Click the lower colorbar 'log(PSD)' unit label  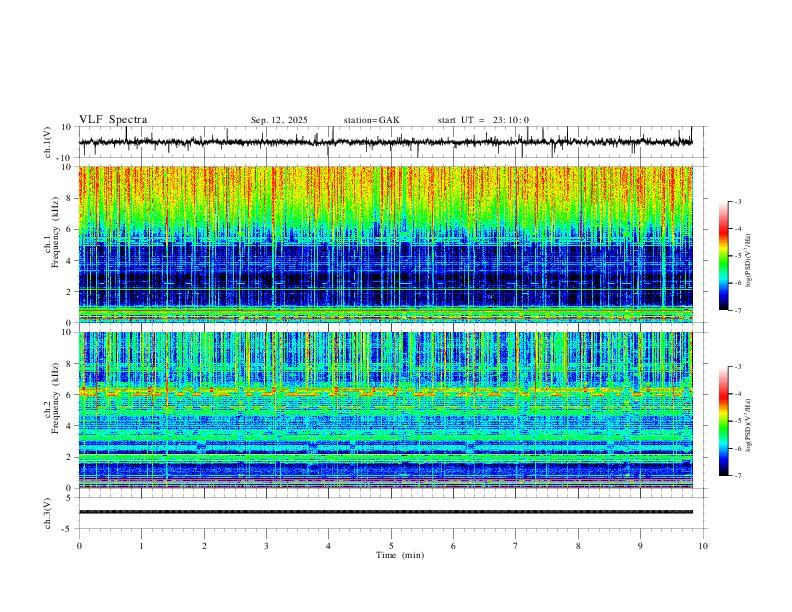[x=749, y=426]
